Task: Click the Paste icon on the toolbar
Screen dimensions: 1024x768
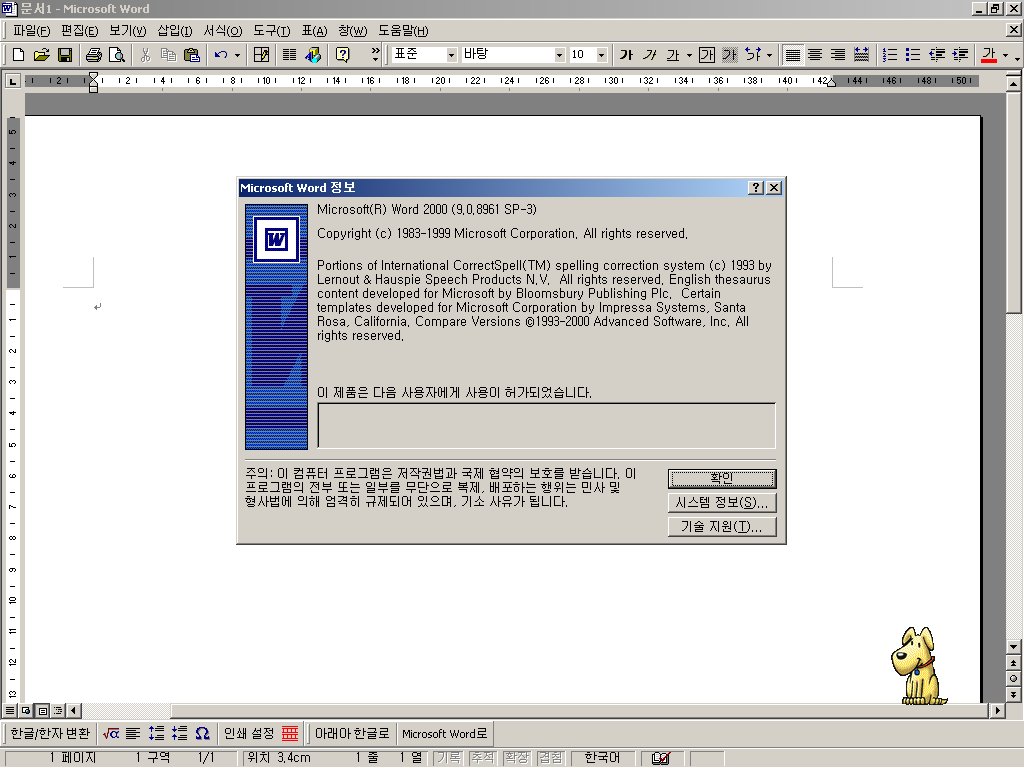Action: (190, 55)
